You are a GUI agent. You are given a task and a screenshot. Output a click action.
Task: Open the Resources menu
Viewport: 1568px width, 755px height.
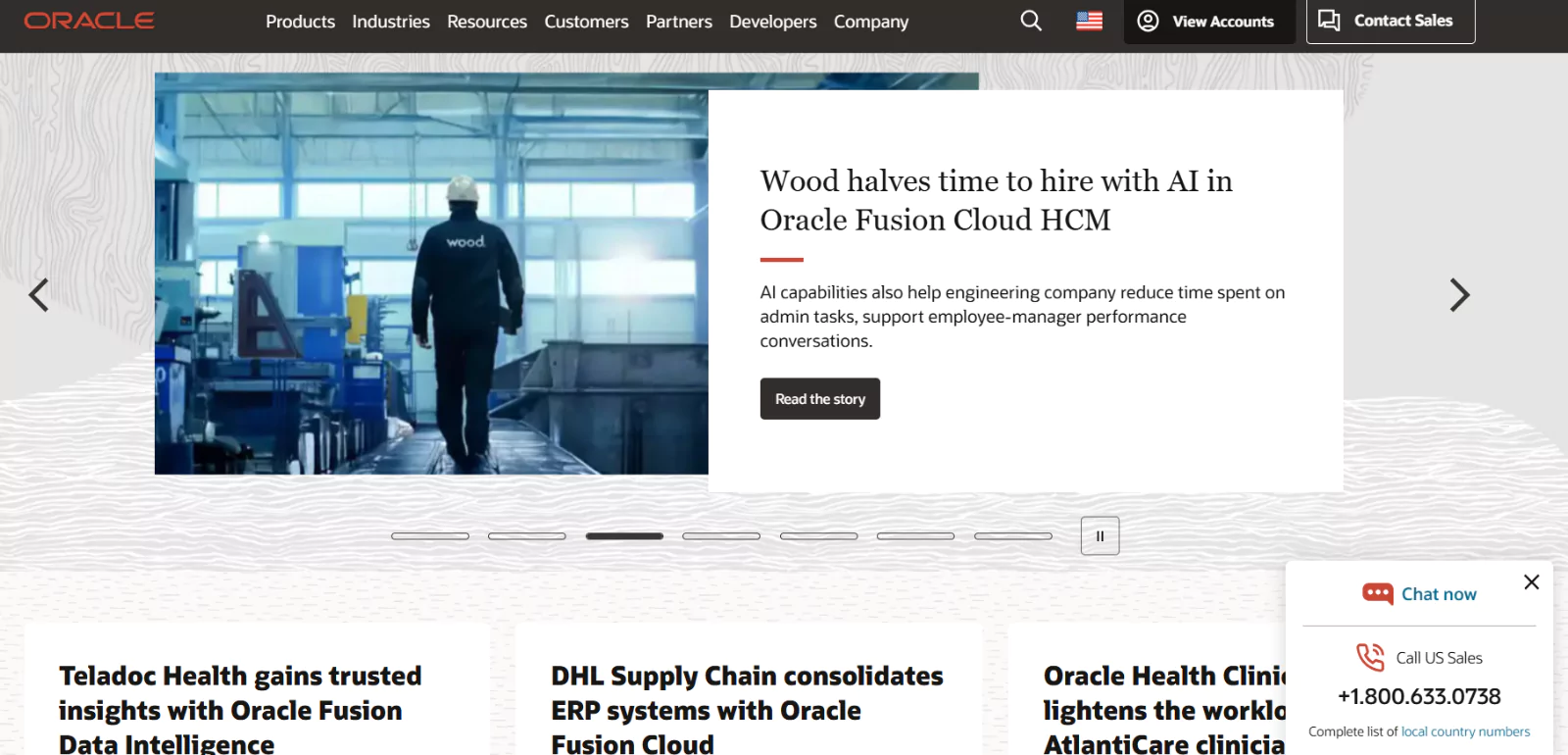(x=487, y=22)
